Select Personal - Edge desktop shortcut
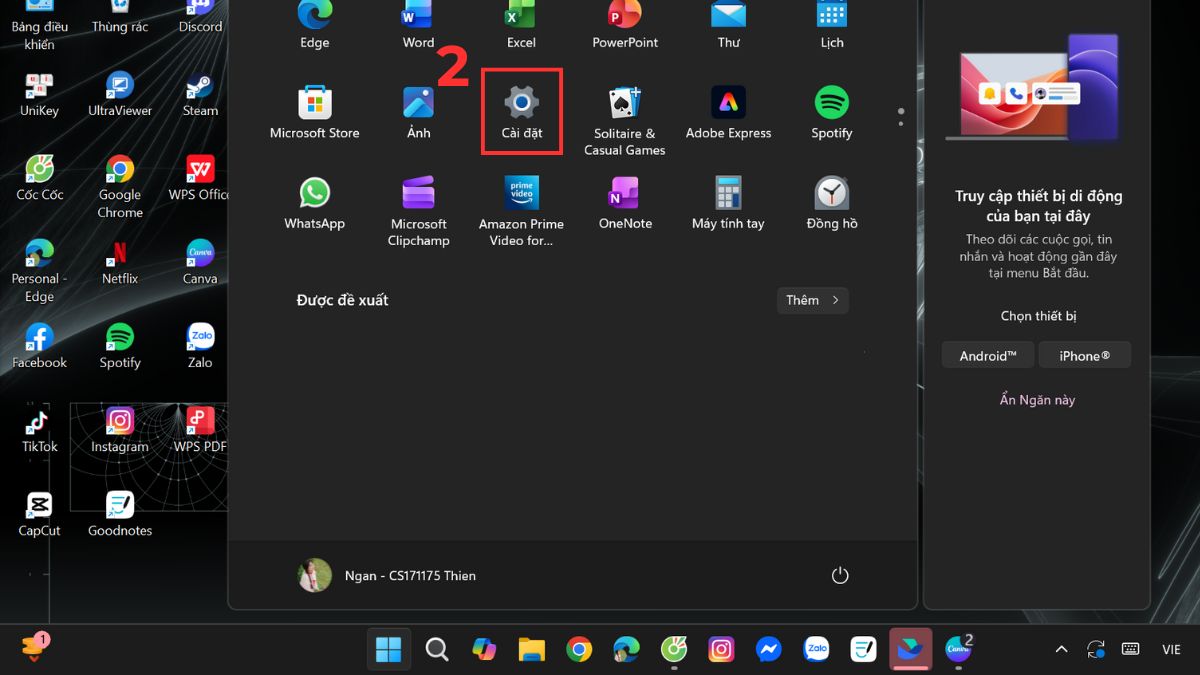This screenshot has height=675, width=1200. coord(39,270)
